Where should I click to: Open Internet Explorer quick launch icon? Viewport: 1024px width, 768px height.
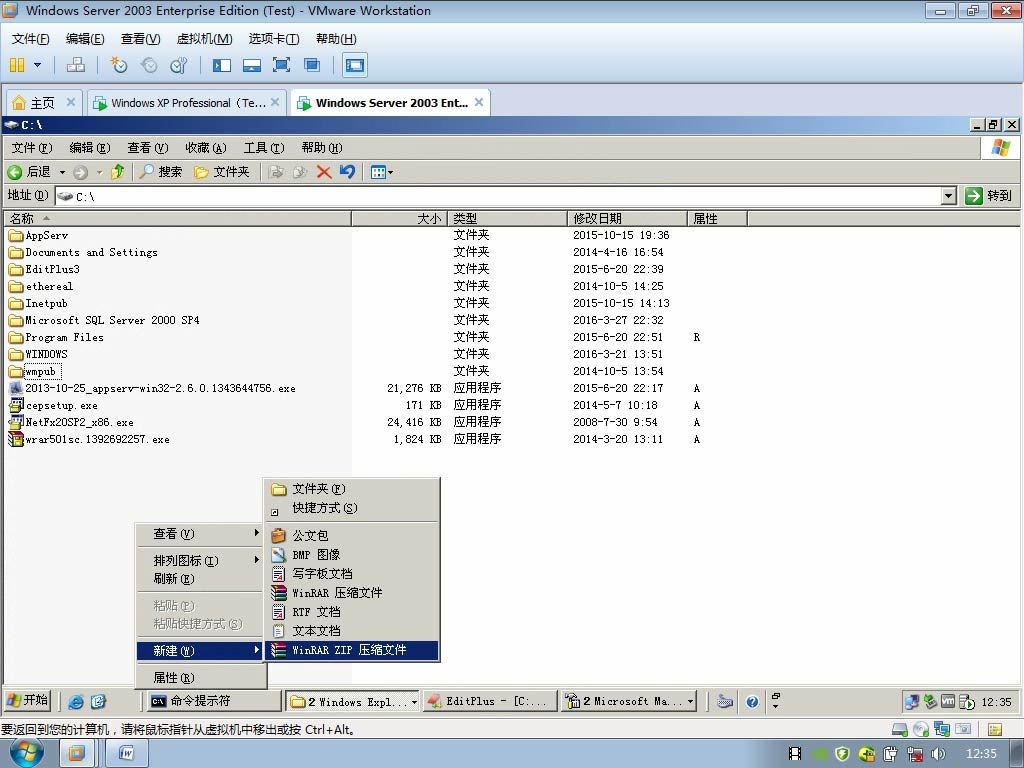(76, 701)
